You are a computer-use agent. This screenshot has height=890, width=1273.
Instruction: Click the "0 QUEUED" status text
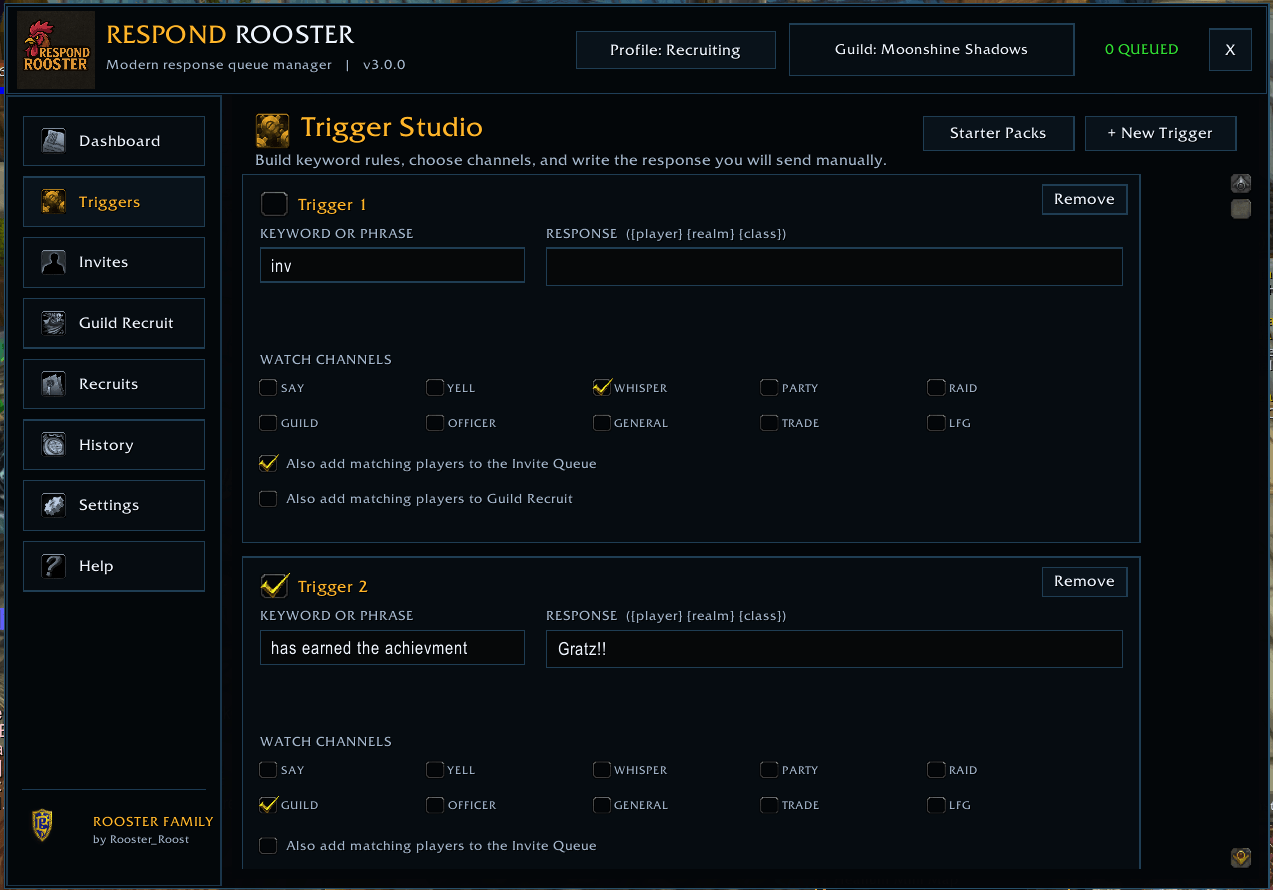click(1141, 49)
